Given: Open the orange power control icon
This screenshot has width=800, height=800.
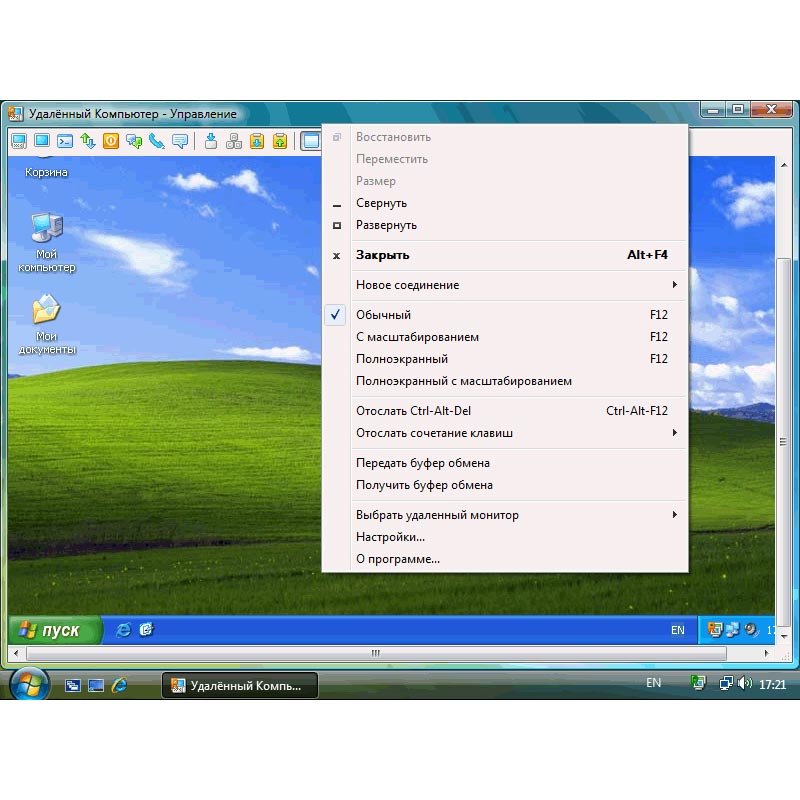Looking at the screenshot, I should 111,141.
